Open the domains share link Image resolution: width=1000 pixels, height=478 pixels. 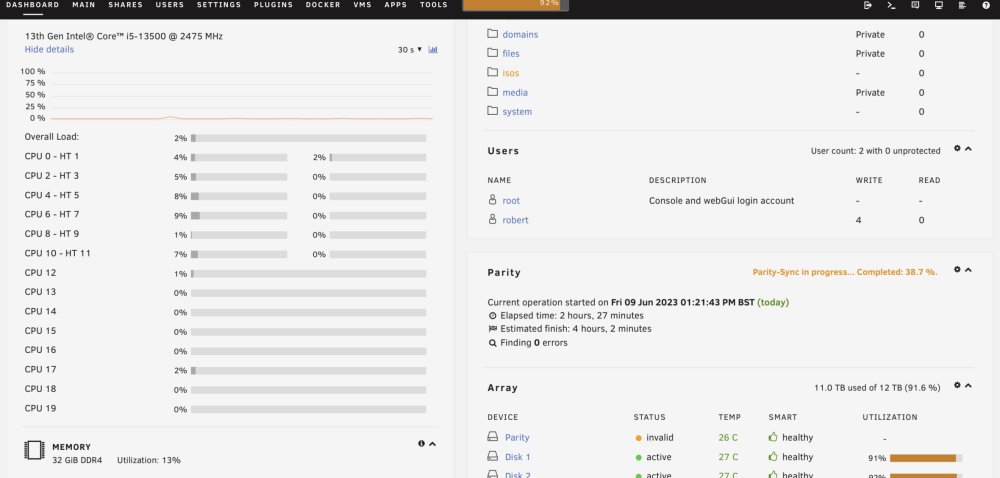(x=520, y=34)
